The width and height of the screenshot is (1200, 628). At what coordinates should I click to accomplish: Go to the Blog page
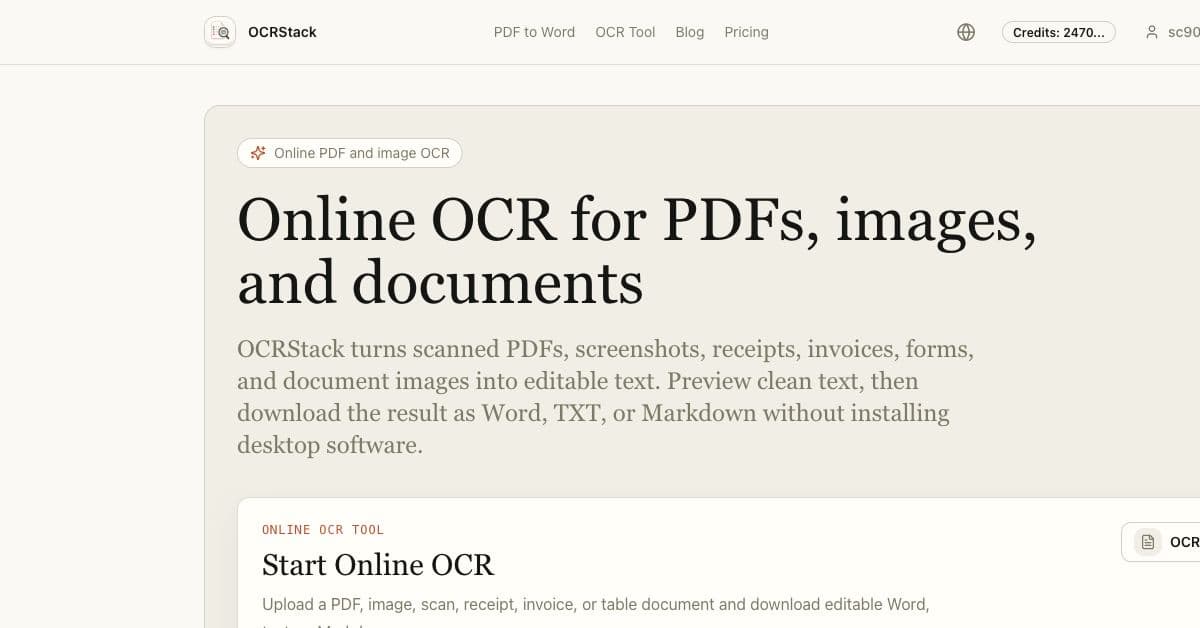[x=690, y=32]
